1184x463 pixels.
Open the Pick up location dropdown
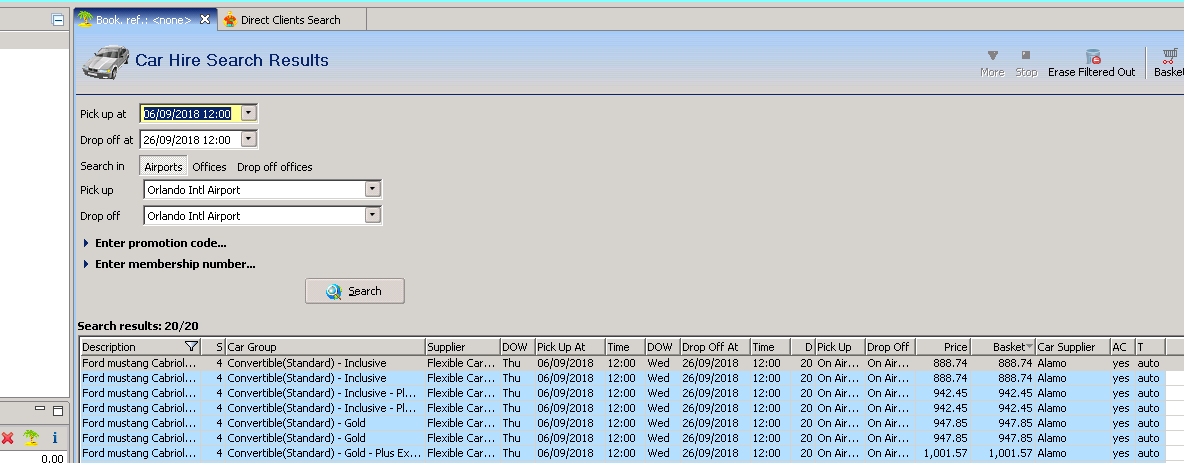tap(372, 190)
